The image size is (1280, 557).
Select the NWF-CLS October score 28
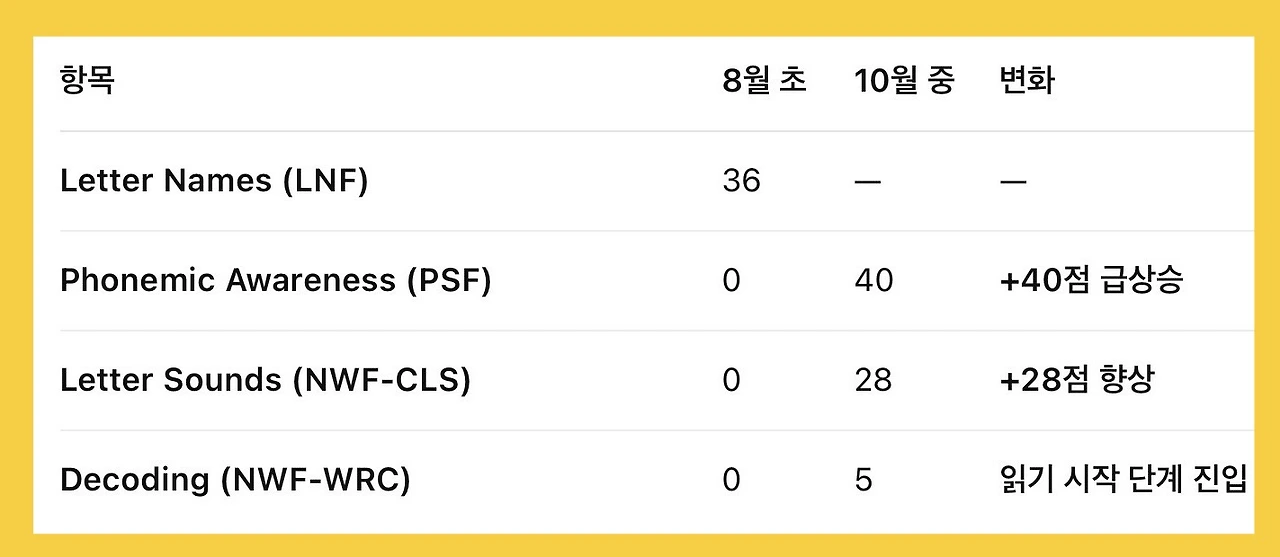point(873,381)
